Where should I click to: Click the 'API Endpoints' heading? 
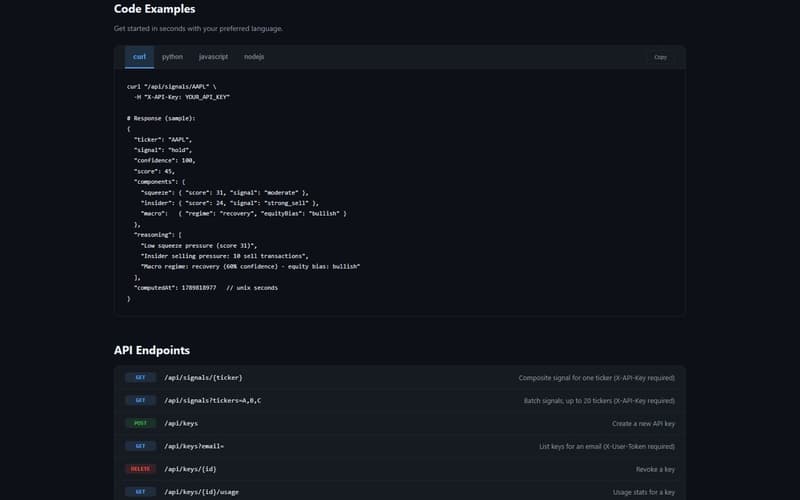tap(152, 351)
